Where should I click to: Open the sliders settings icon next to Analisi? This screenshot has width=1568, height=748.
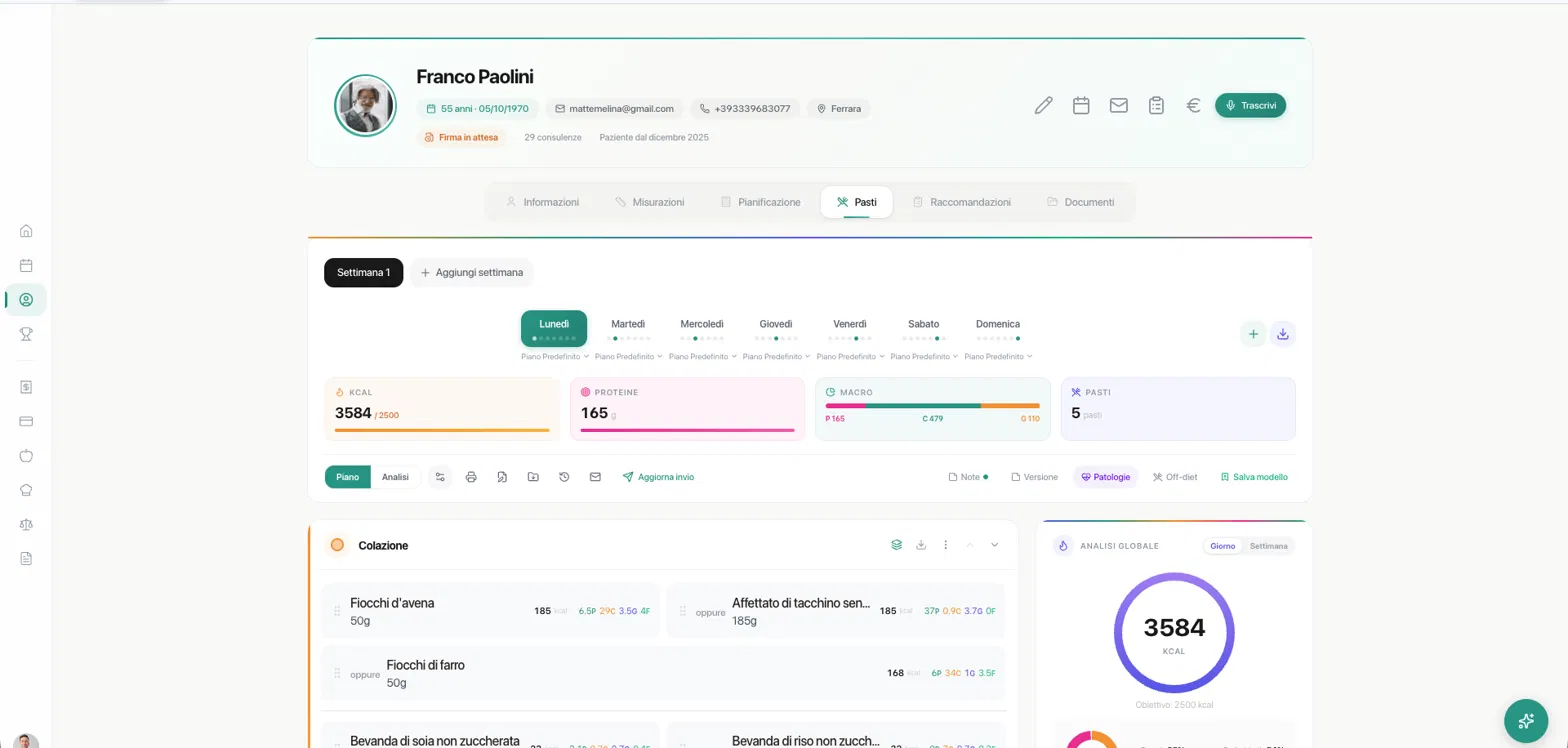(x=440, y=477)
